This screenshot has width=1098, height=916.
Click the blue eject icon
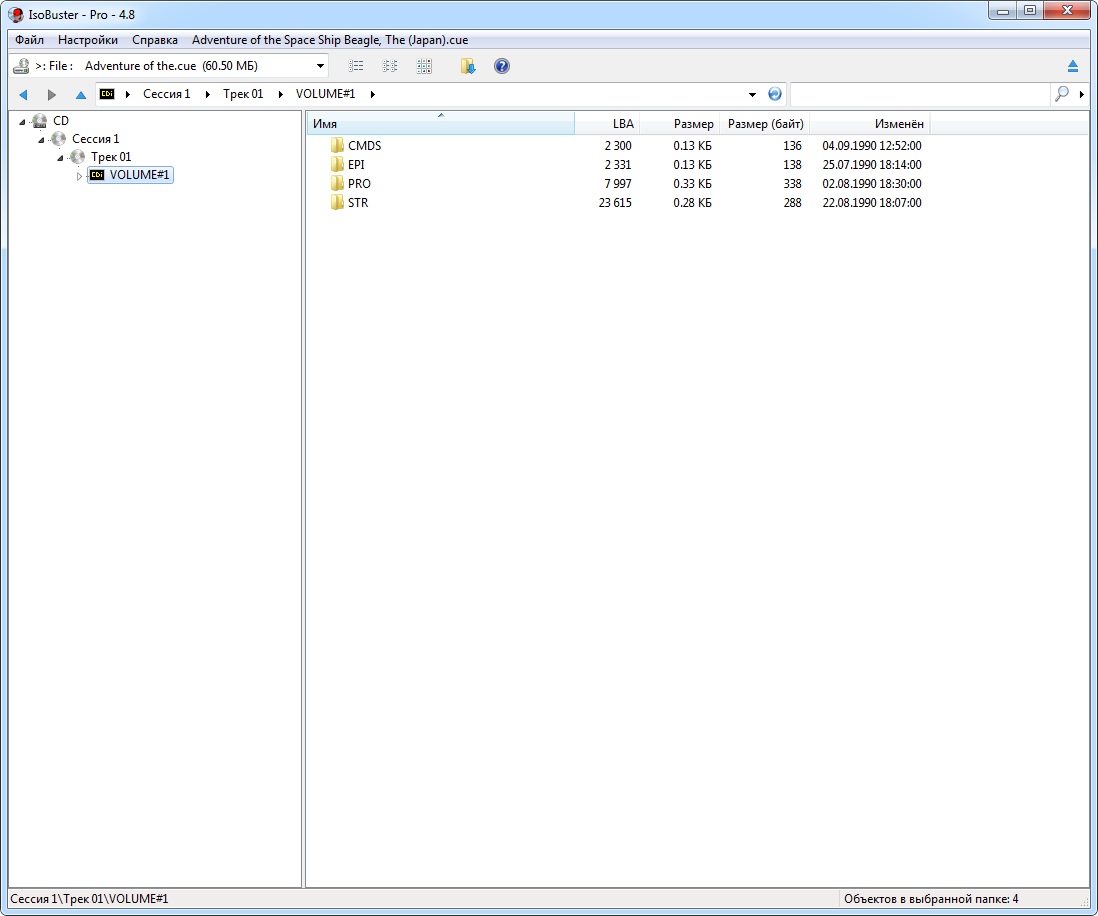pos(1073,66)
